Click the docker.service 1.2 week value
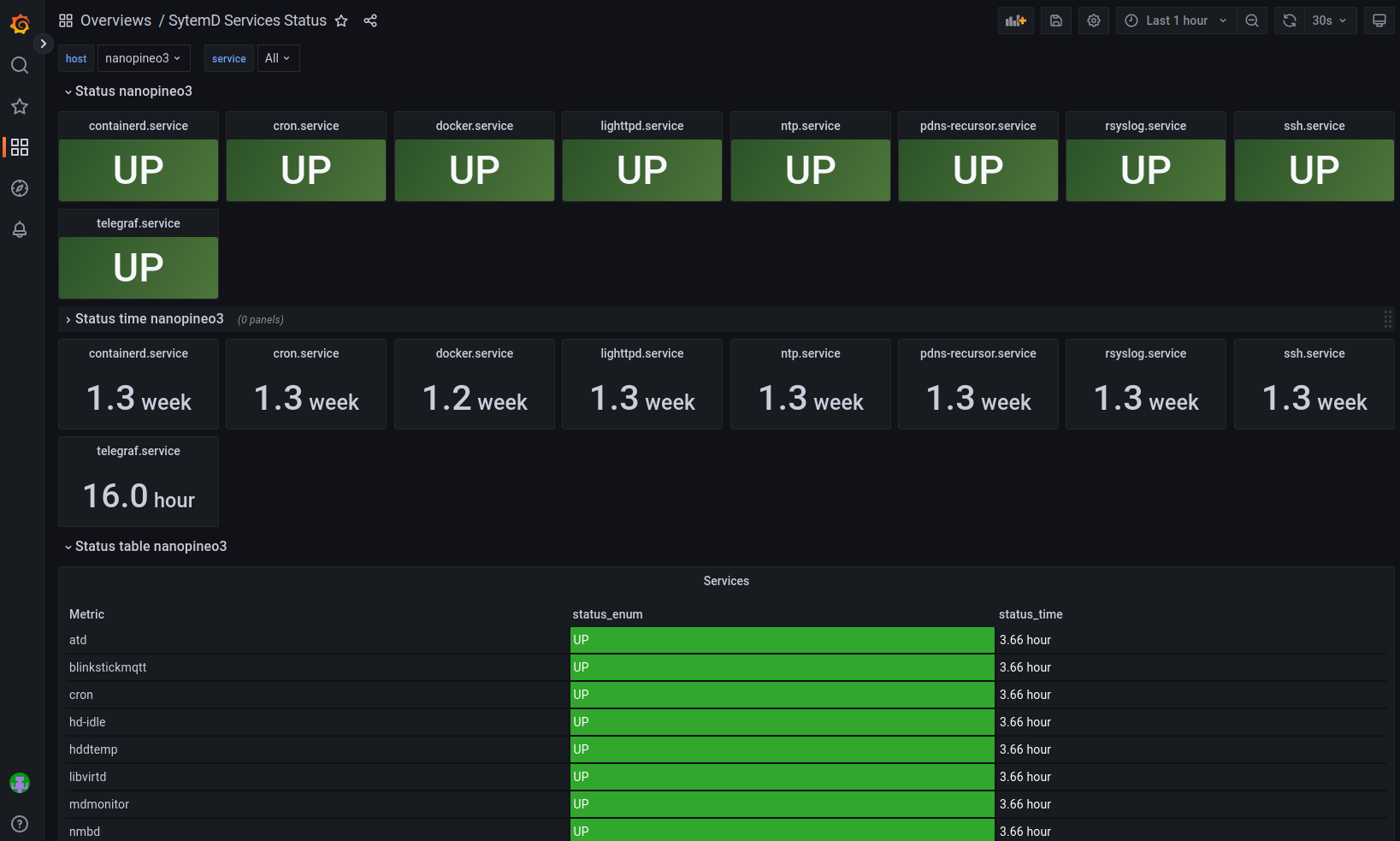The height and width of the screenshot is (841, 1400). click(x=475, y=399)
